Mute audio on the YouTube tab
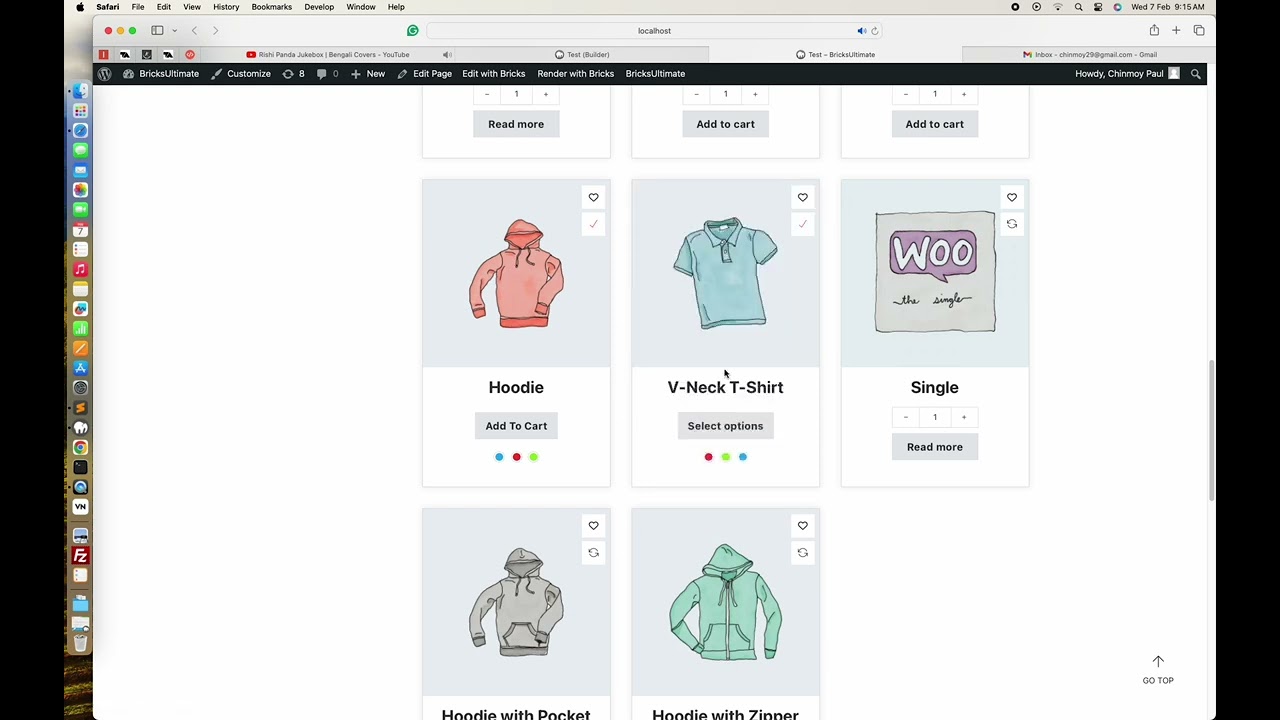 point(447,55)
